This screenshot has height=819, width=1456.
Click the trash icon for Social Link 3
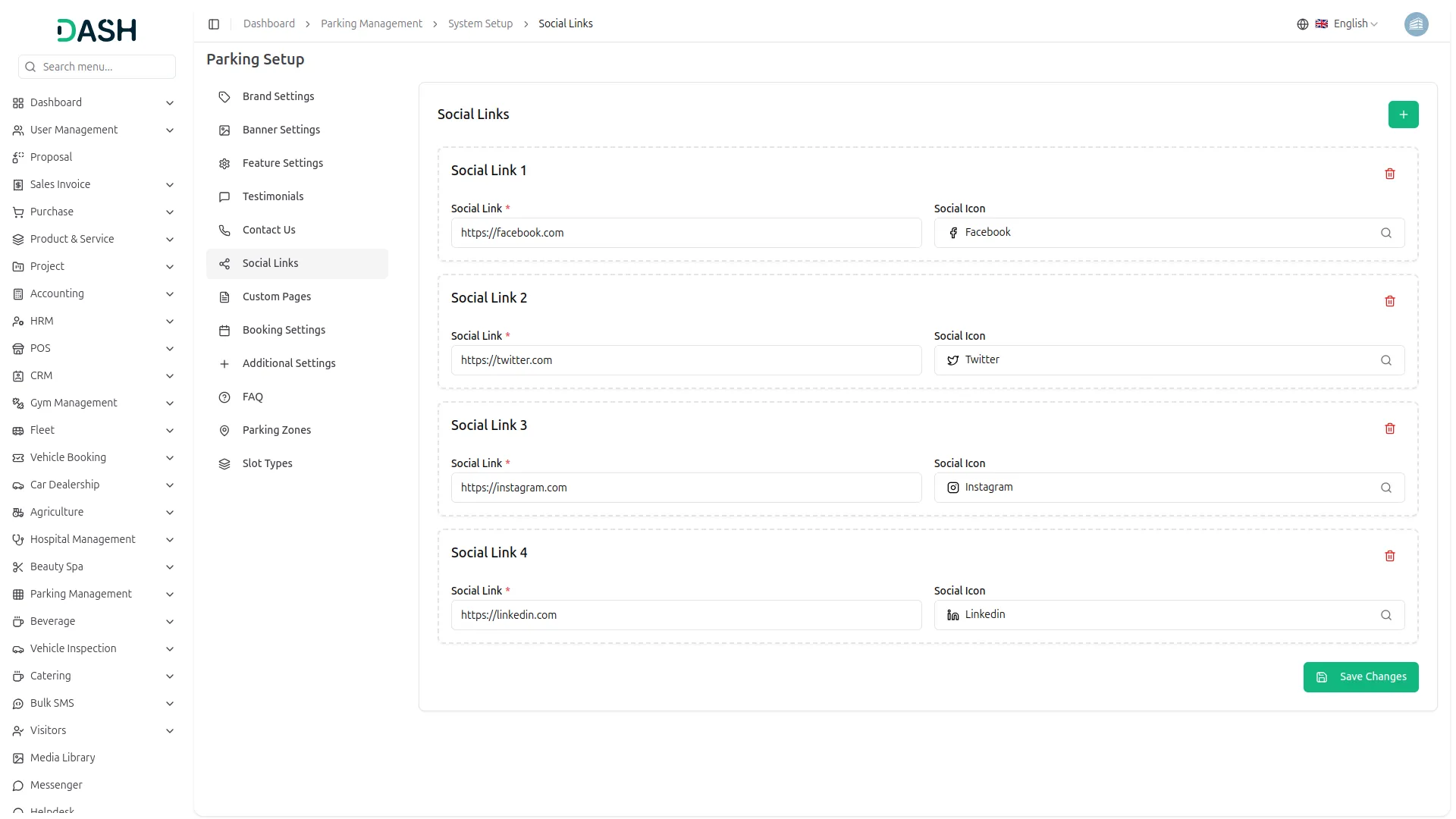tap(1389, 428)
